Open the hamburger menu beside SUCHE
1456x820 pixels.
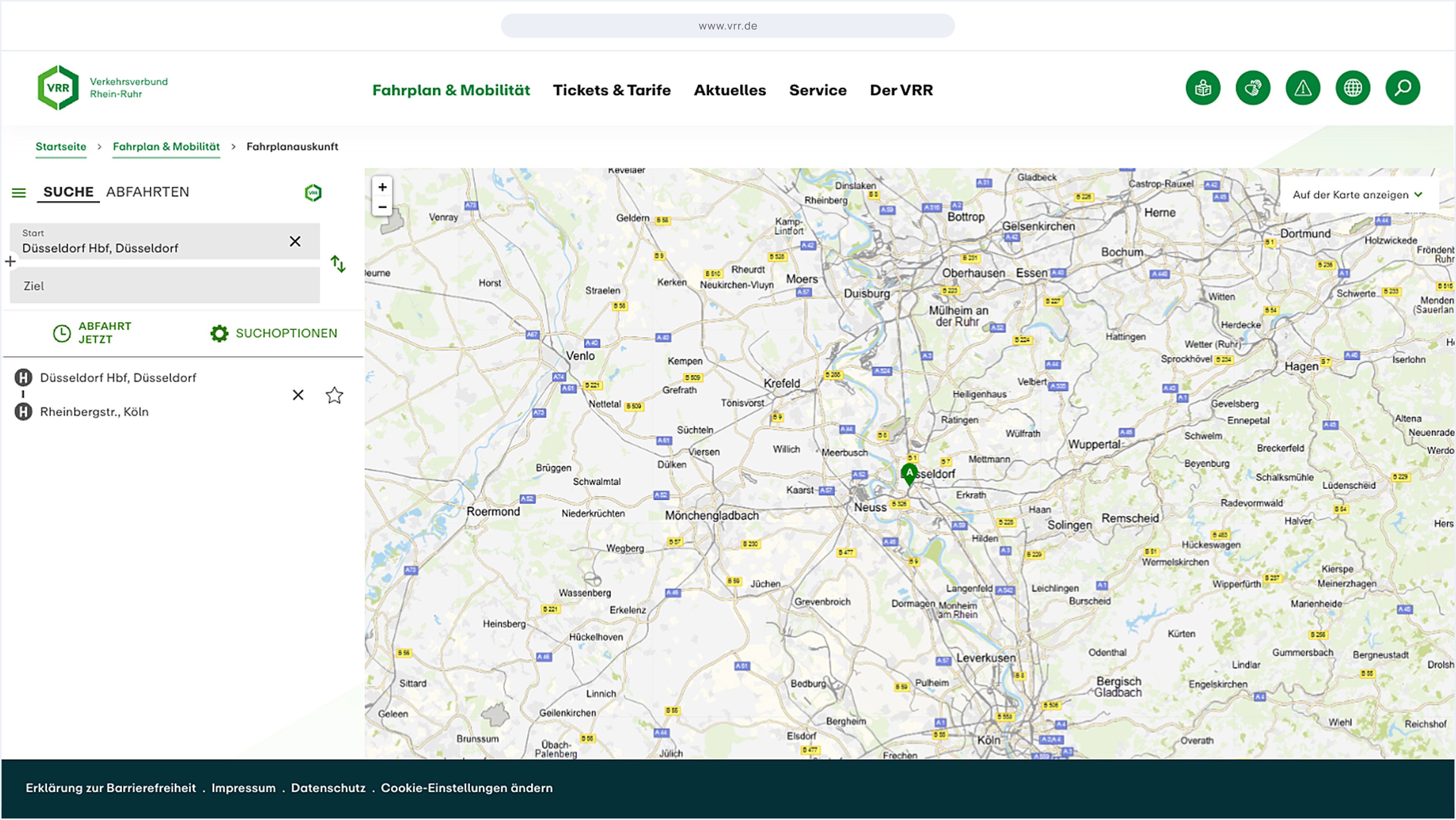click(19, 193)
